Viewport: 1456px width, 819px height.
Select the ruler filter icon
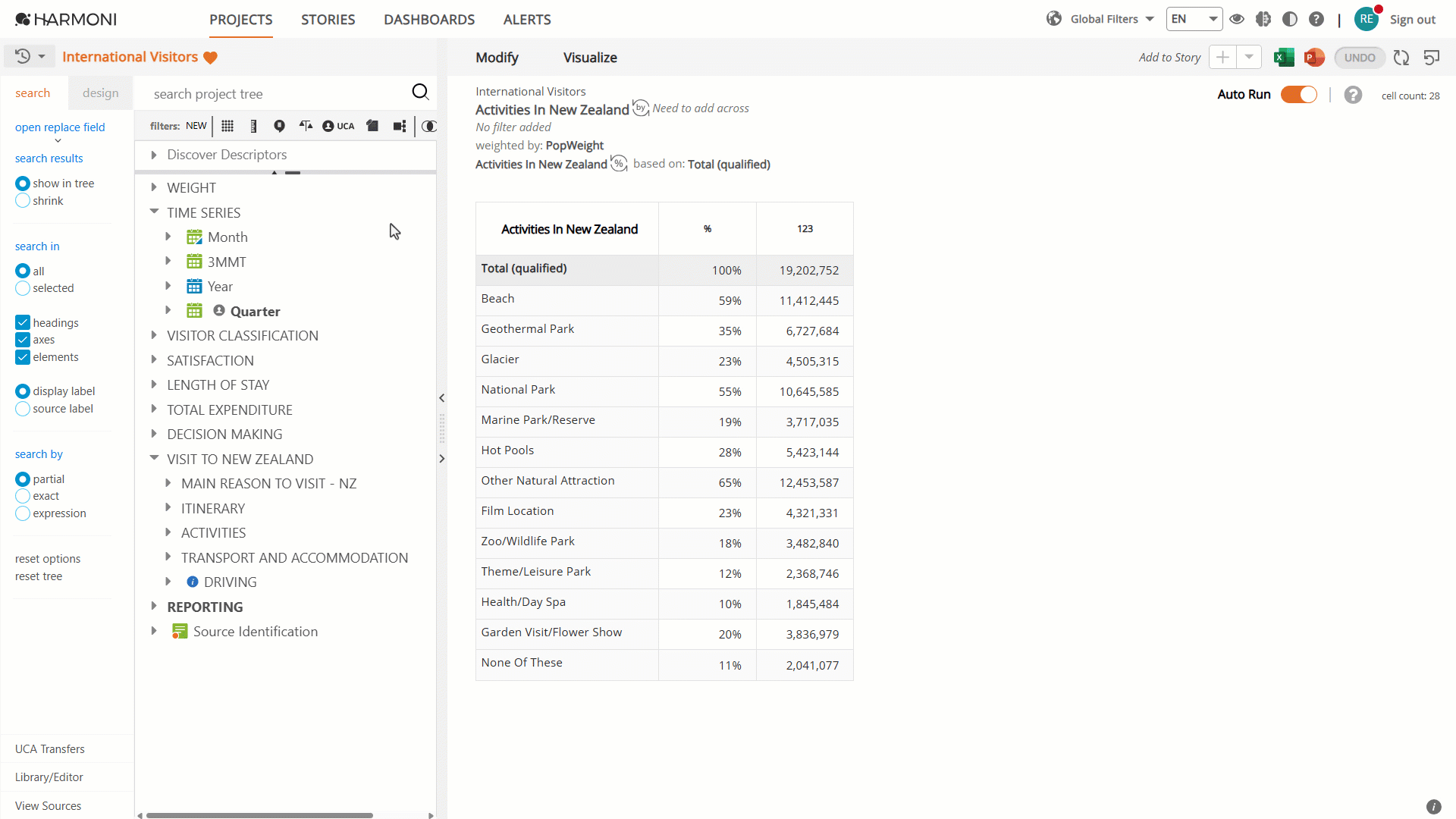[x=253, y=126]
